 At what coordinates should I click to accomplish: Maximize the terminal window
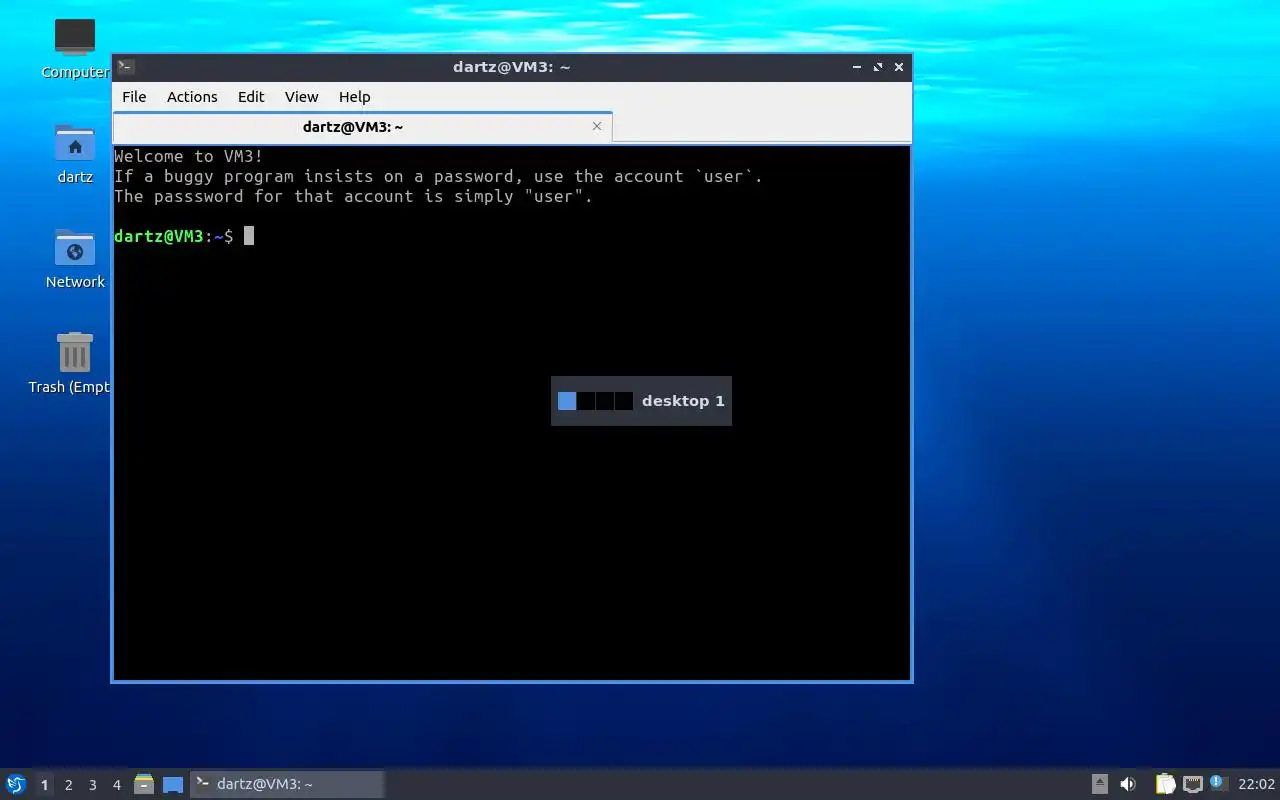coord(878,67)
